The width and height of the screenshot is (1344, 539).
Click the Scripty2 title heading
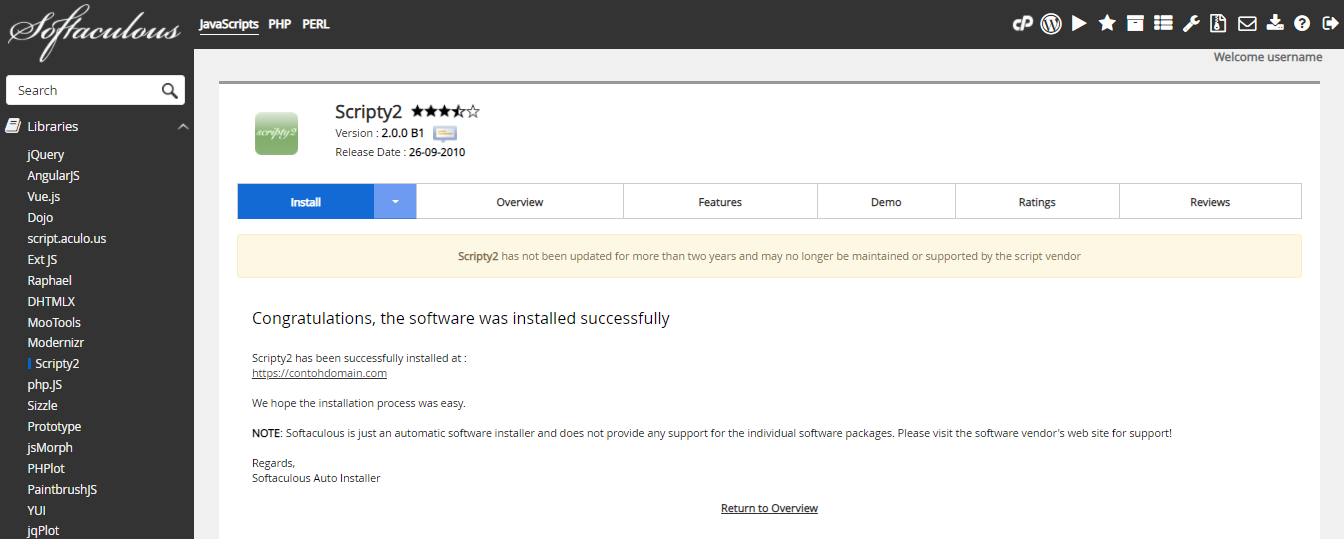click(x=369, y=111)
